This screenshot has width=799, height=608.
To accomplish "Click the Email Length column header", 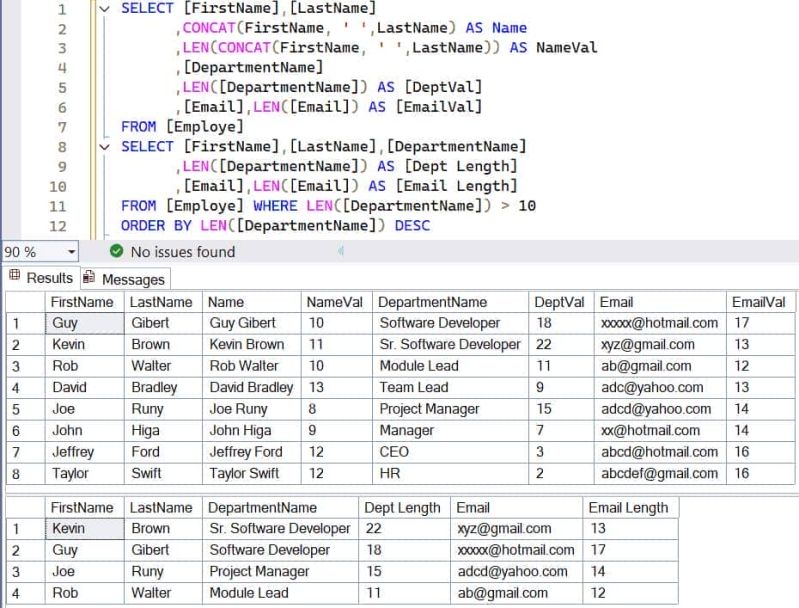I will click(x=628, y=508).
